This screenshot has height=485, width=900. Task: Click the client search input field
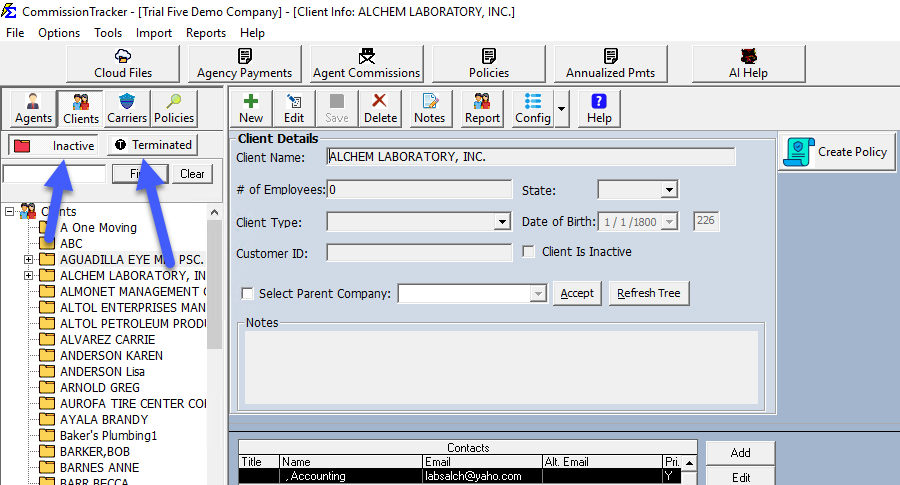point(55,174)
